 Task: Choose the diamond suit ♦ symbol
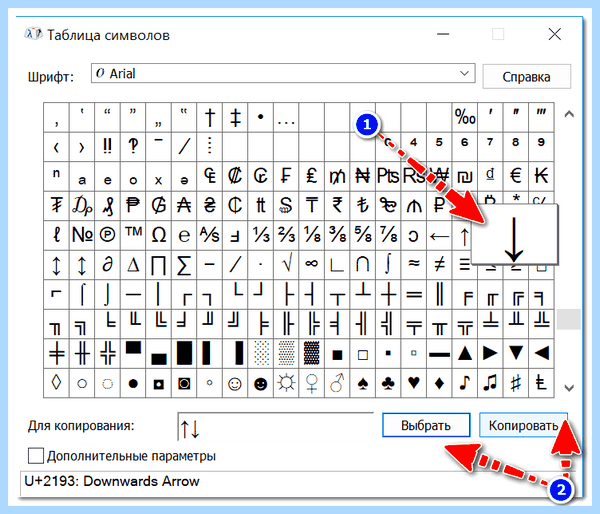pyautogui.click(x=439, y=383)
